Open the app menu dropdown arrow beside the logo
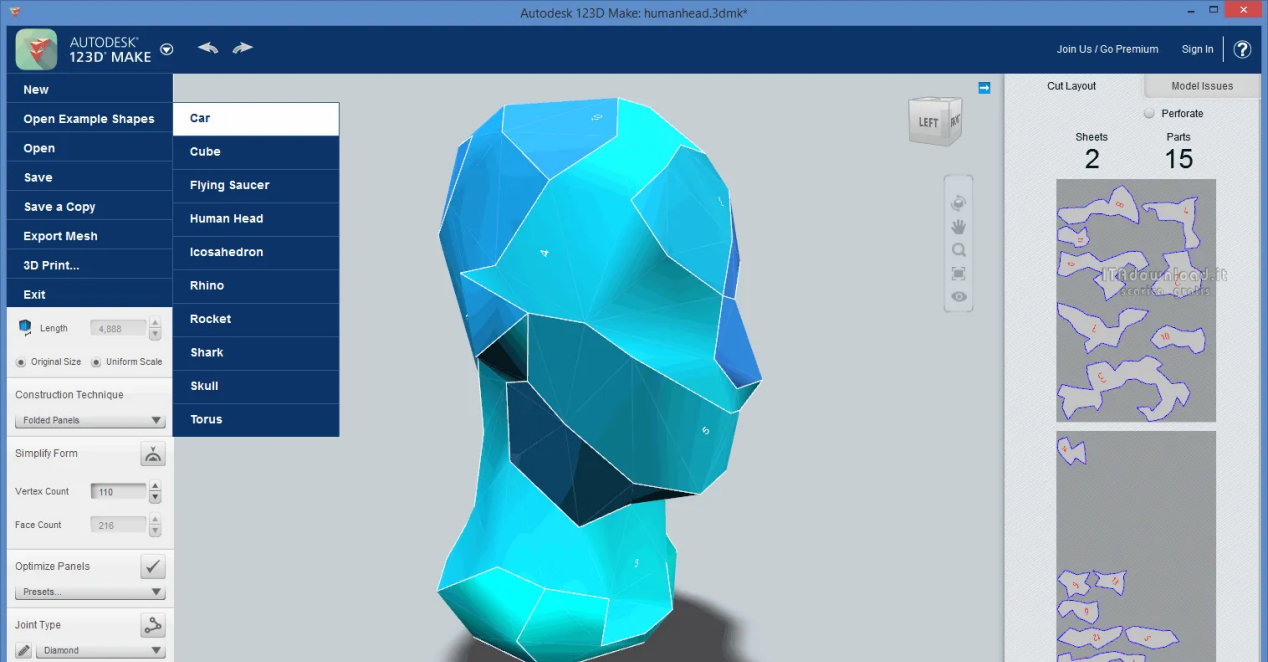 (167, 49)
